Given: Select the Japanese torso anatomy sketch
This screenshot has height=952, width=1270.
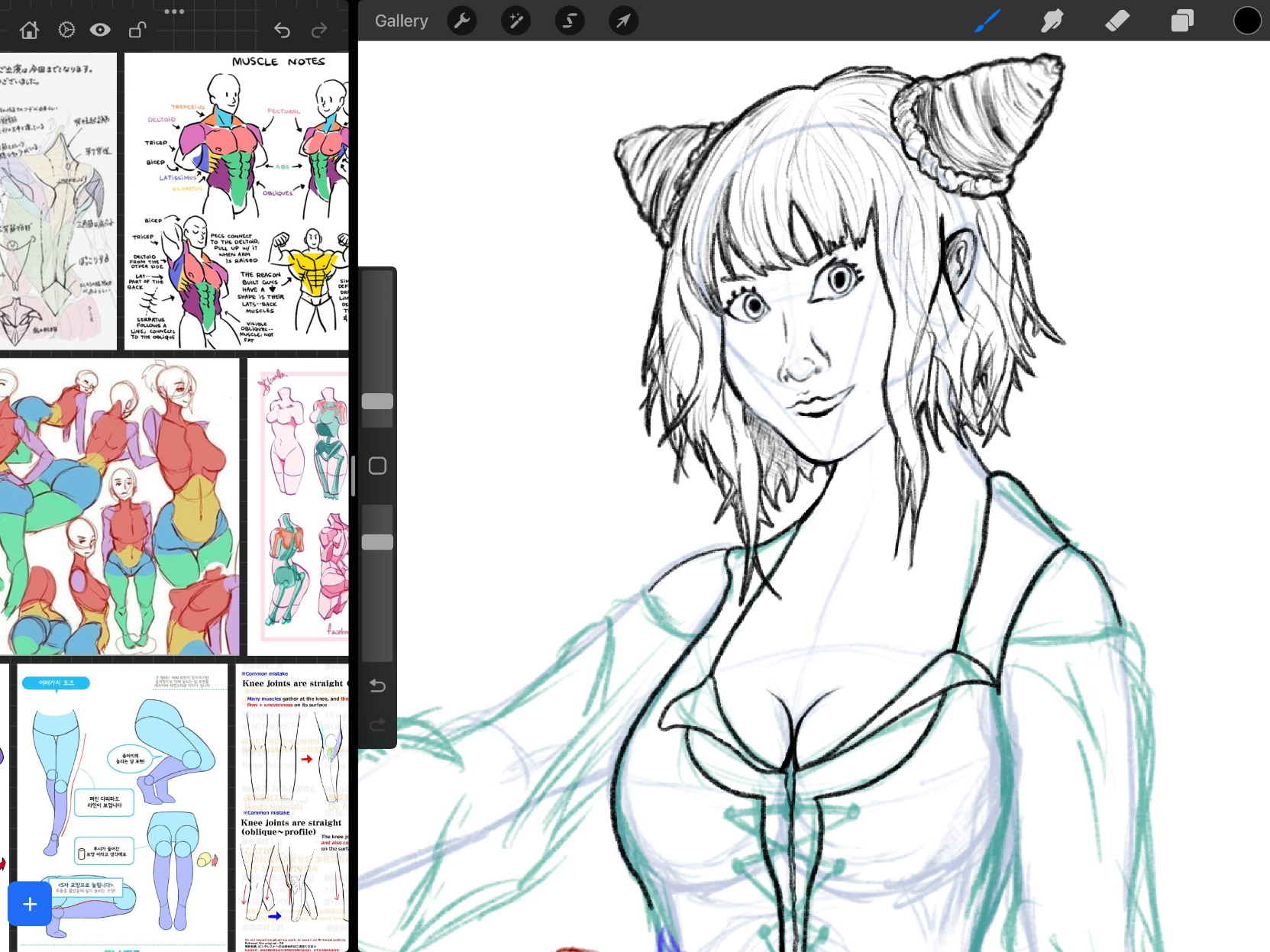Looking at the screenshot, I should pos(58,202).
